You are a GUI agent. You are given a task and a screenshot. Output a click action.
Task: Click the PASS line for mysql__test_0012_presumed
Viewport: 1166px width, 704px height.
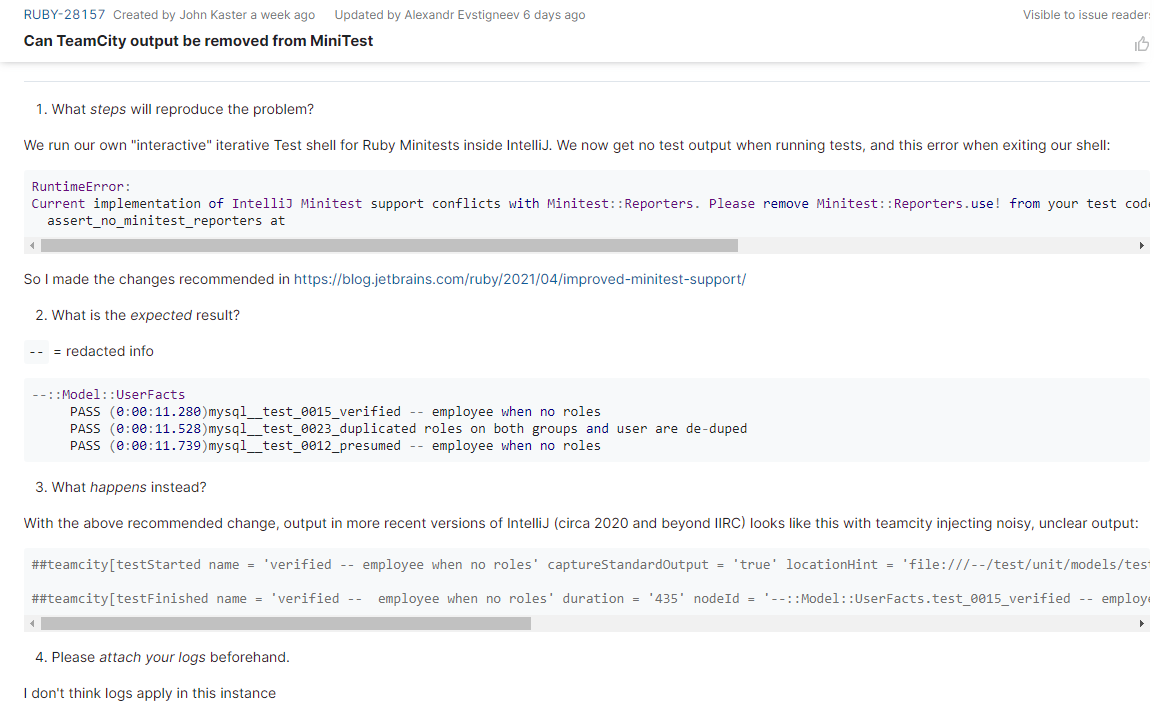point(335,446)
